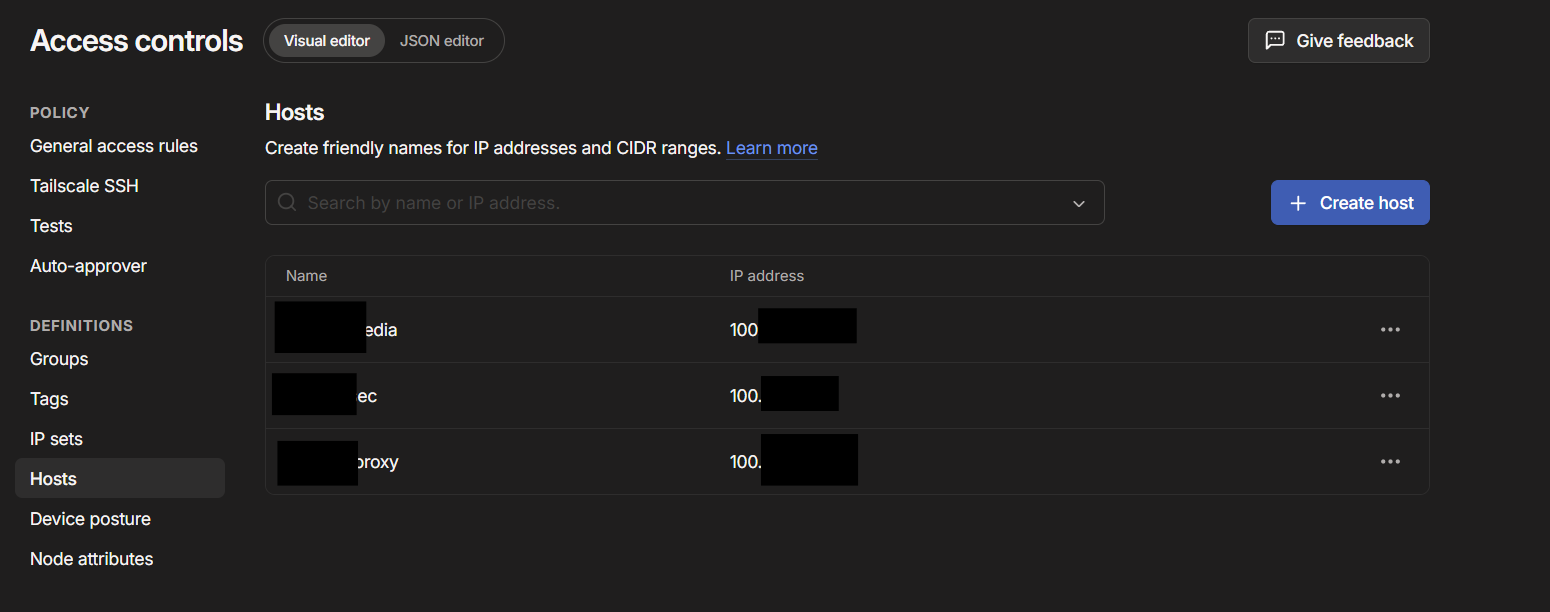Open the more options menu for the media host

(x=1390, y=330)
